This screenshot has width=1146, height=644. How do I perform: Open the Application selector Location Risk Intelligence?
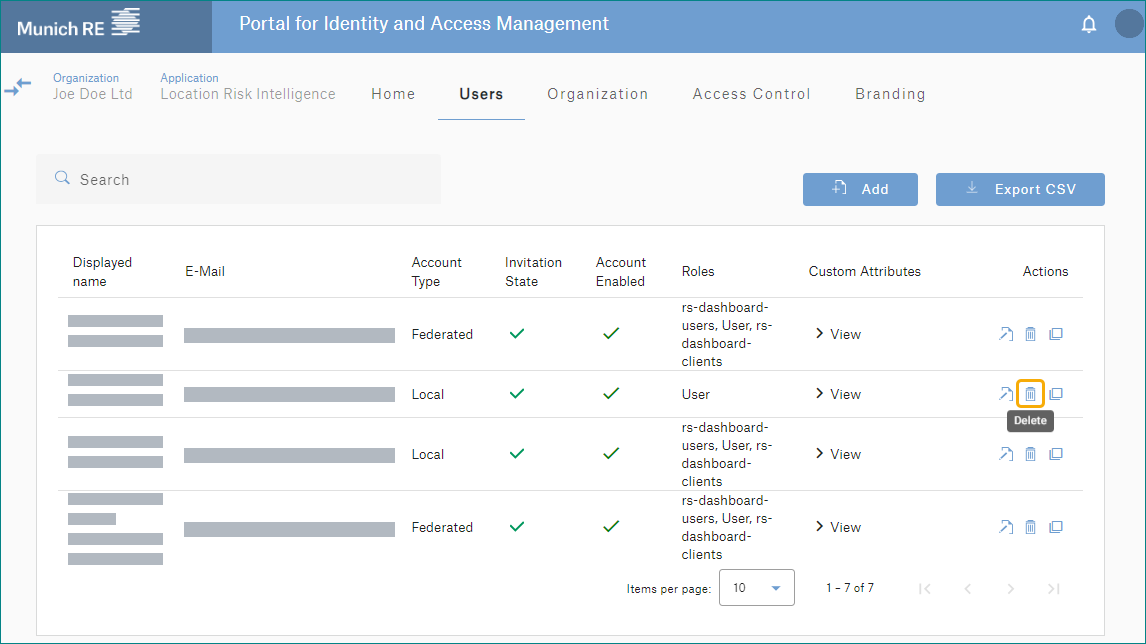[248, 87]
